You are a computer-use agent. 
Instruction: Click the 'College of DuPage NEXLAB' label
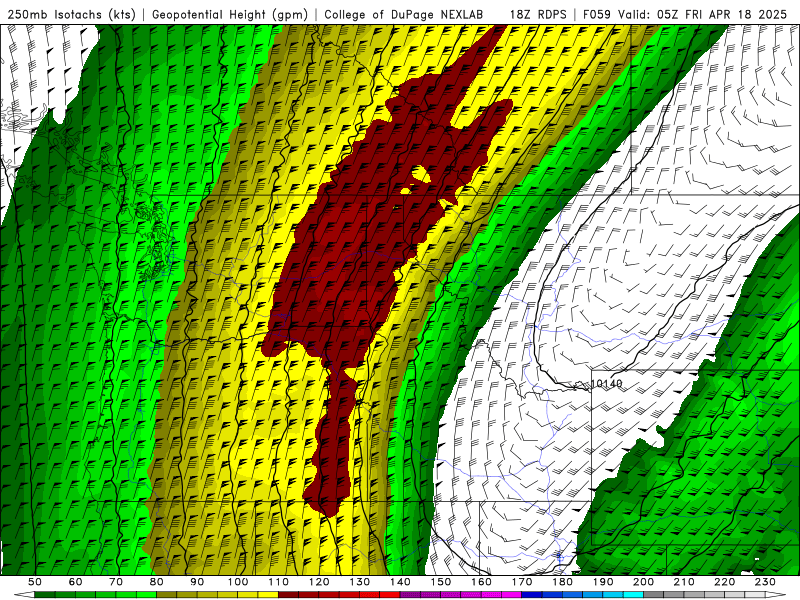click(404, 14)
